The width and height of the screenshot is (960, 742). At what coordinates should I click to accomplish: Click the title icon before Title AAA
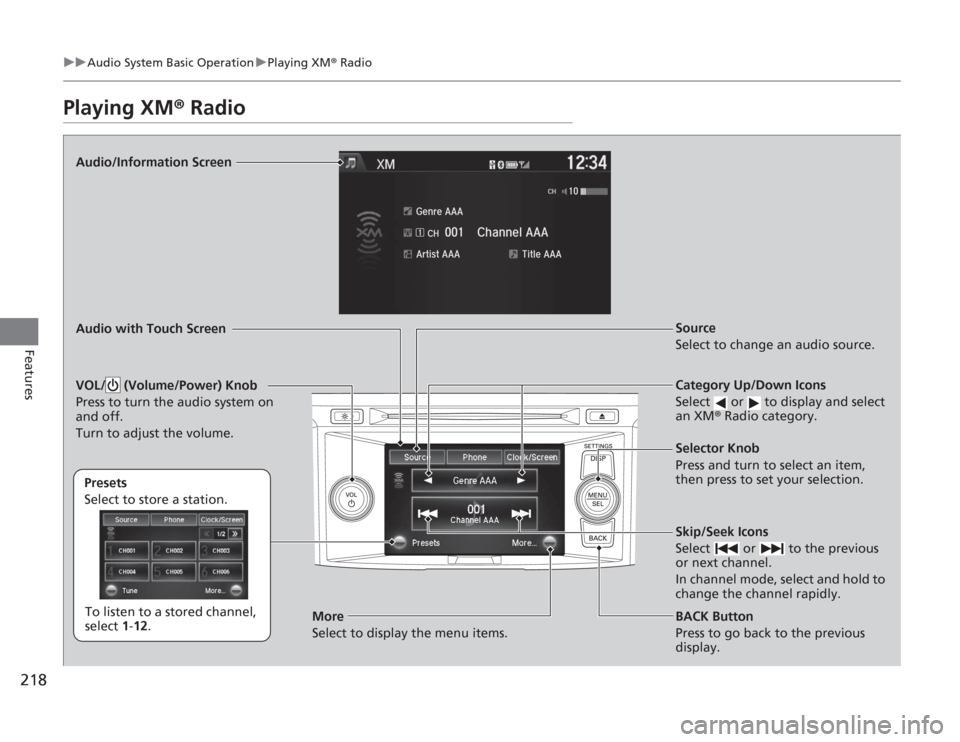pyautogui.click(x=513, y=254)
